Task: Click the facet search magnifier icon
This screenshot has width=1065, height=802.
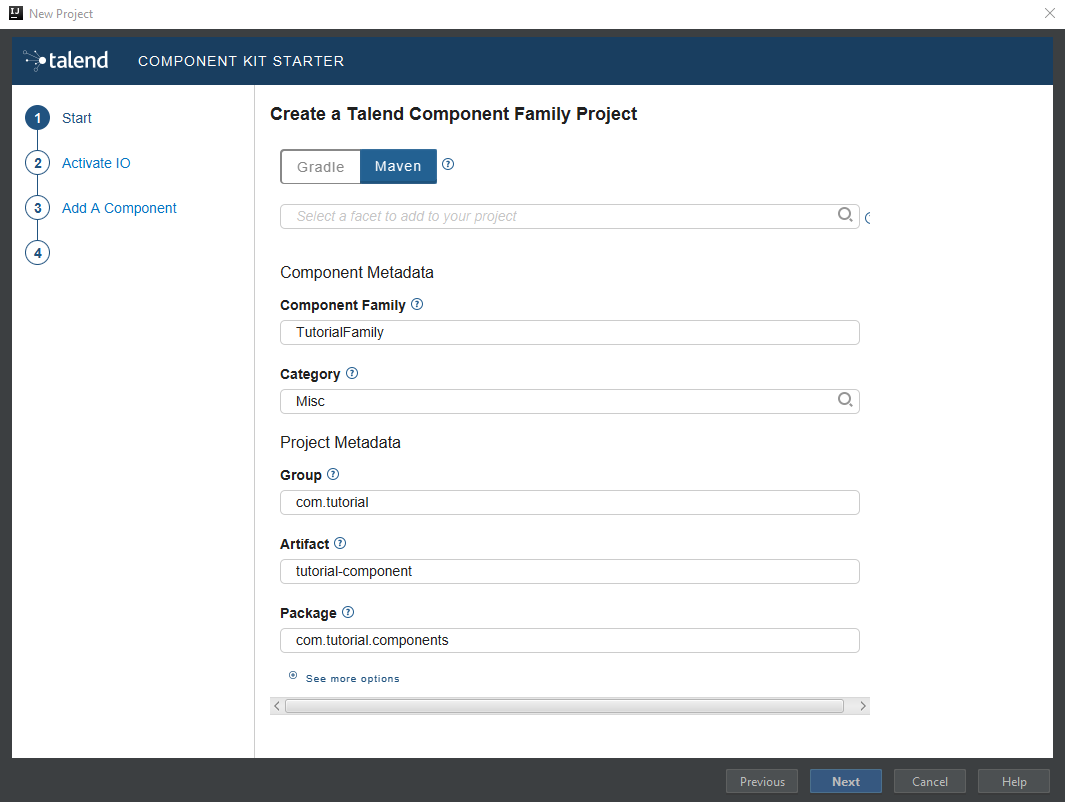Action: [845, 215]
